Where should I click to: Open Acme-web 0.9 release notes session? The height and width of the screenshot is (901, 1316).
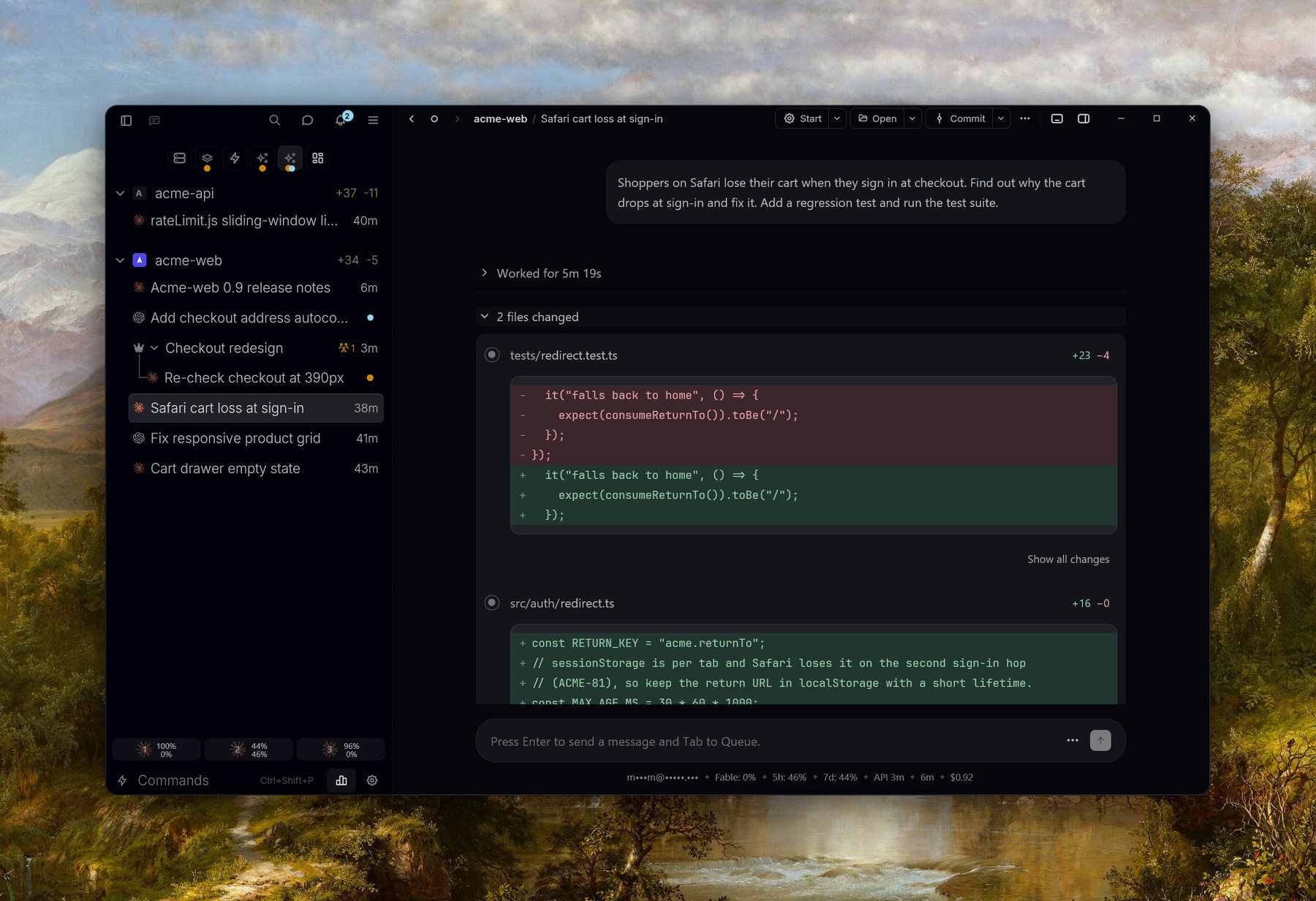pos(256,287)
